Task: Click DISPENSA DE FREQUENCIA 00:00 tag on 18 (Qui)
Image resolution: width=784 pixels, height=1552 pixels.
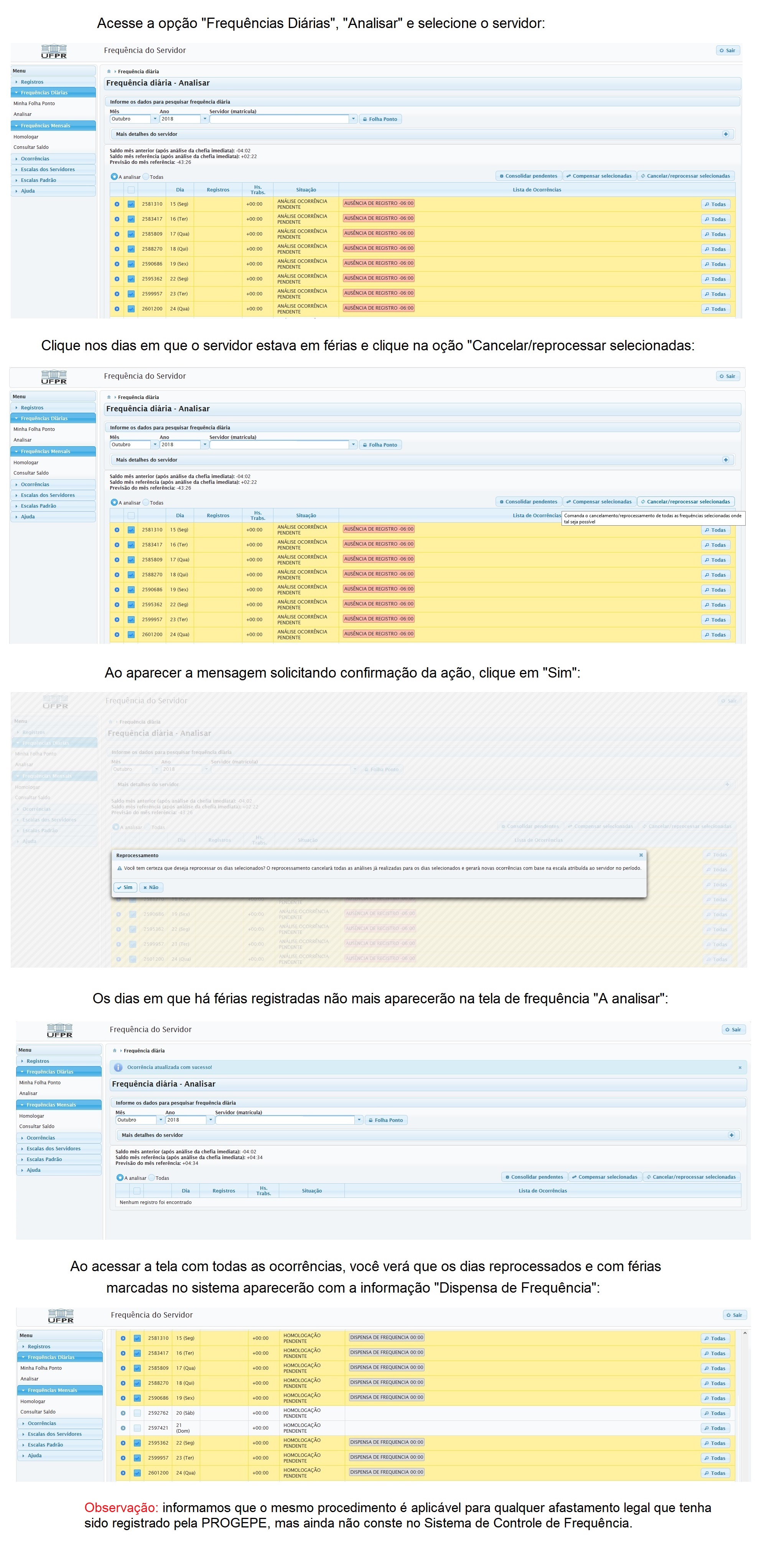Action: tap(387, 1382)
